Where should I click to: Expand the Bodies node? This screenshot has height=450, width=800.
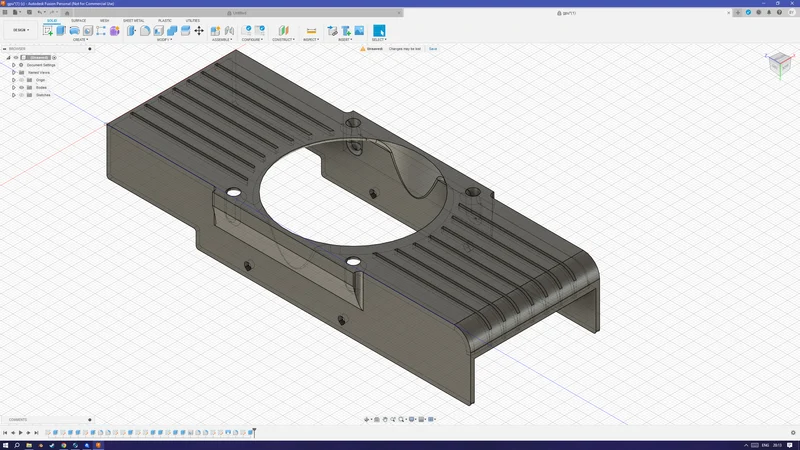pos(14,88)
